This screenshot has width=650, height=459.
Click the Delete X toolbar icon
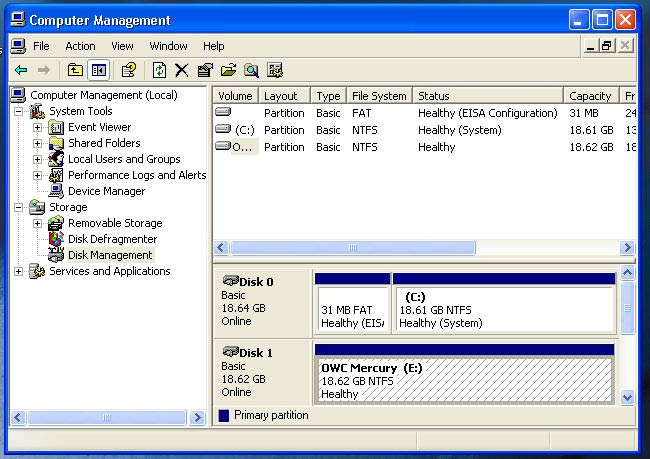pos(182,70)
